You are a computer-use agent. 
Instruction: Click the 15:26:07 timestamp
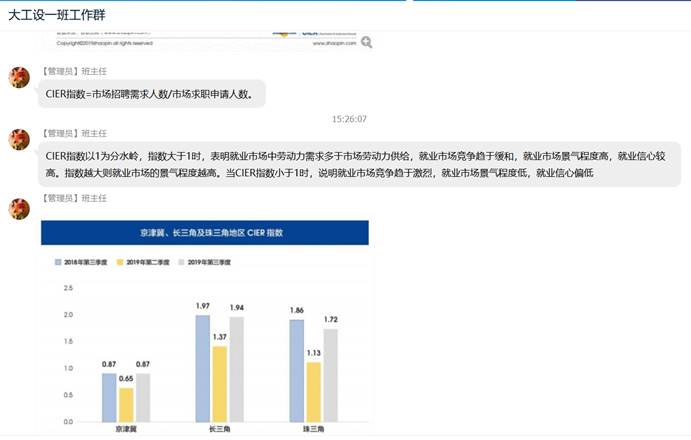tap(349, 119)
